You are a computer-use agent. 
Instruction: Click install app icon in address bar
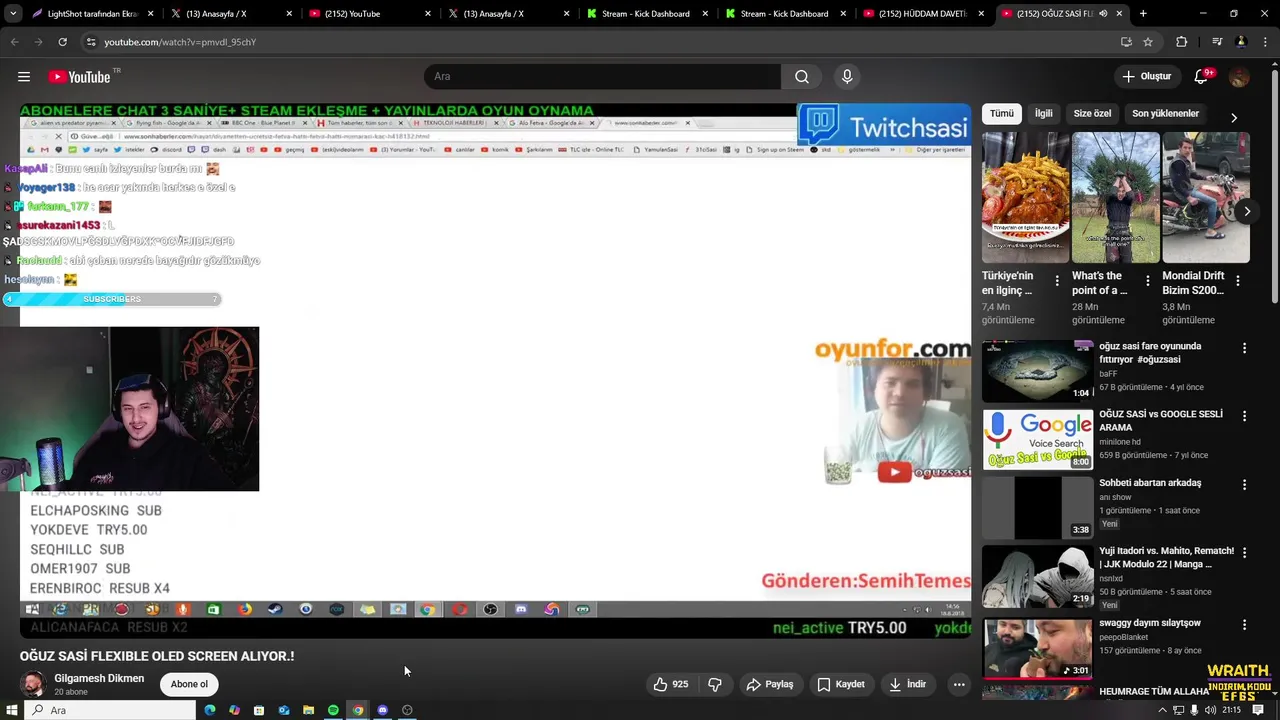[1126, 42]
